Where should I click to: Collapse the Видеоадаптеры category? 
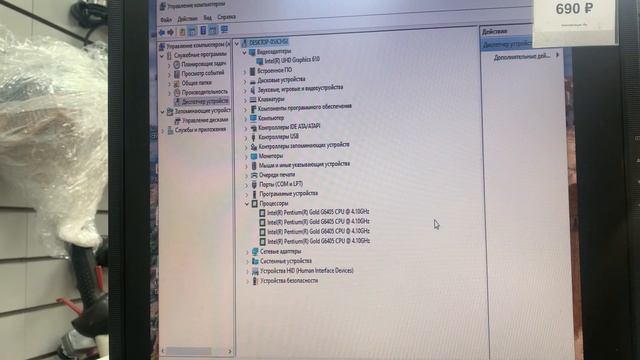point(244,52)
